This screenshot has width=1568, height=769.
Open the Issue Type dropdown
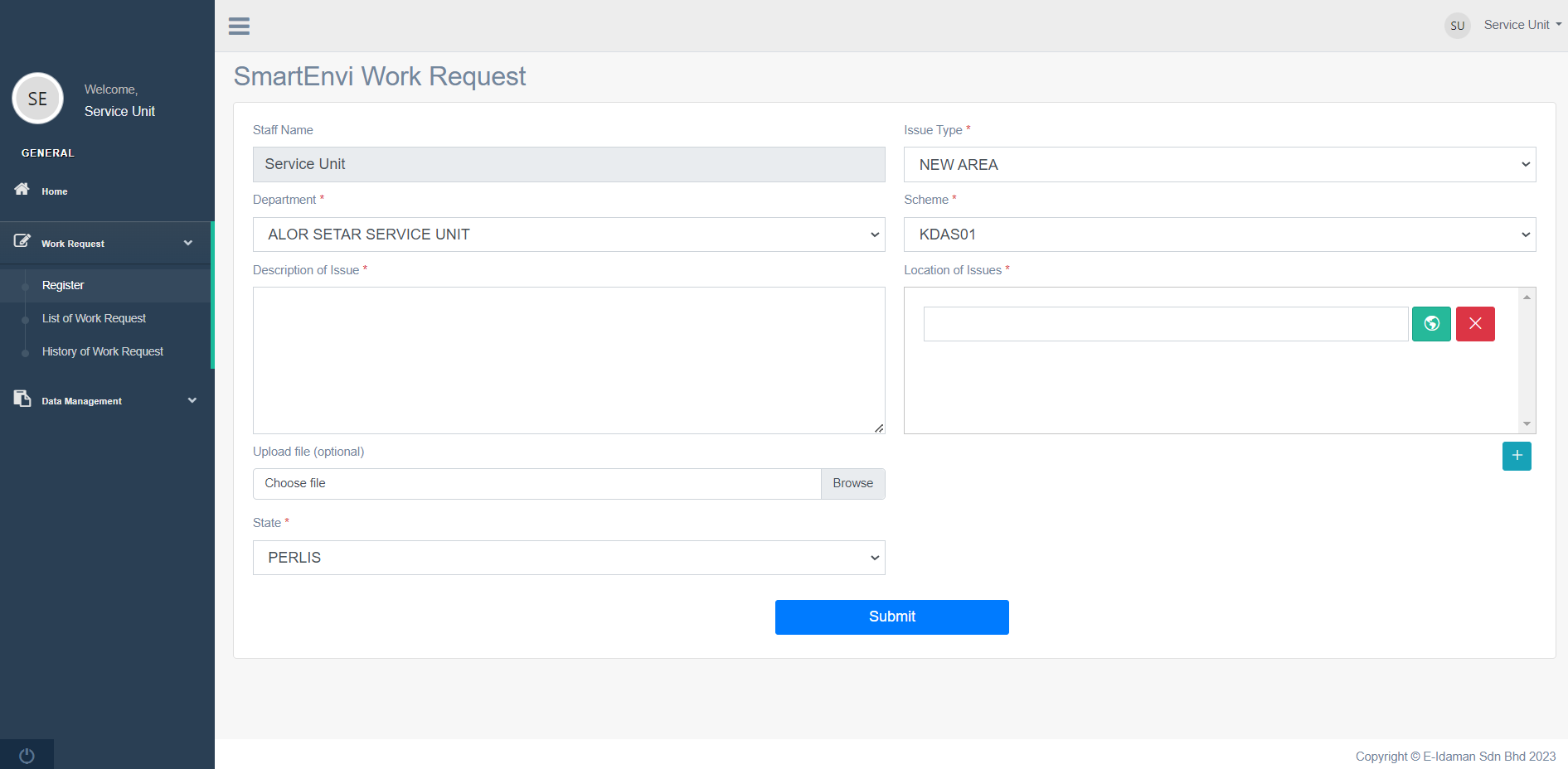point(1219,165)
